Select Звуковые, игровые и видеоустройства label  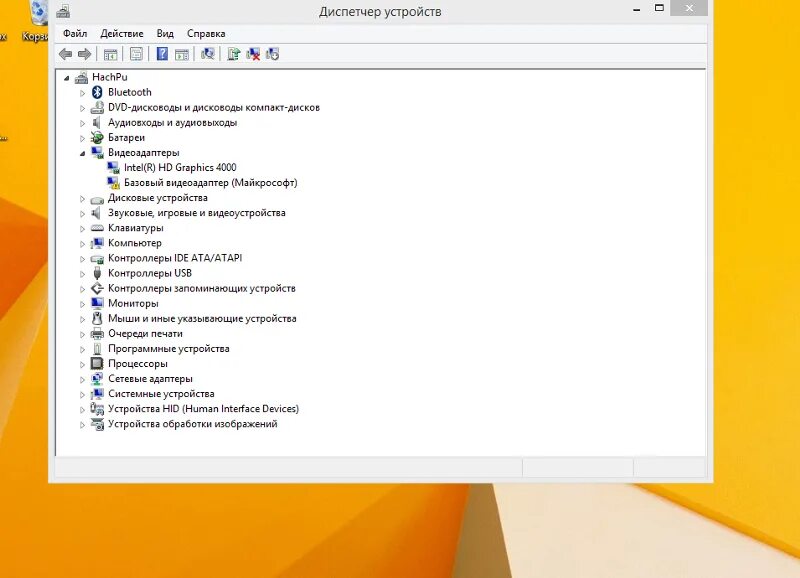197,213
